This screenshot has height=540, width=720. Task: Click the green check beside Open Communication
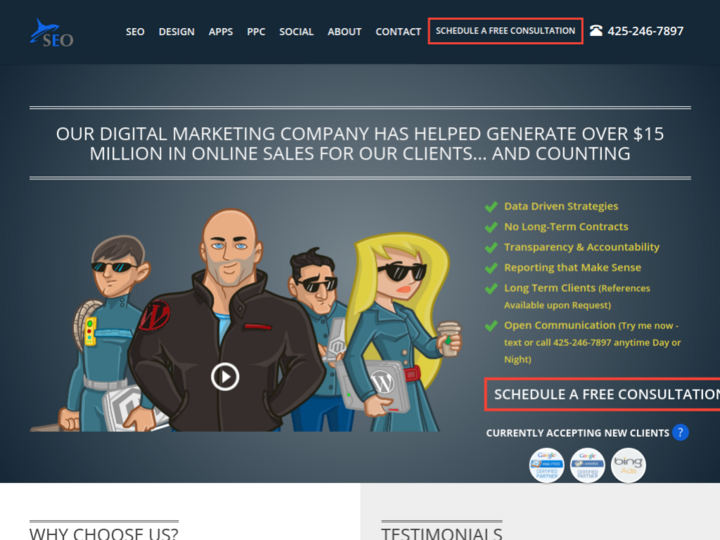click(x=491, y=326)
